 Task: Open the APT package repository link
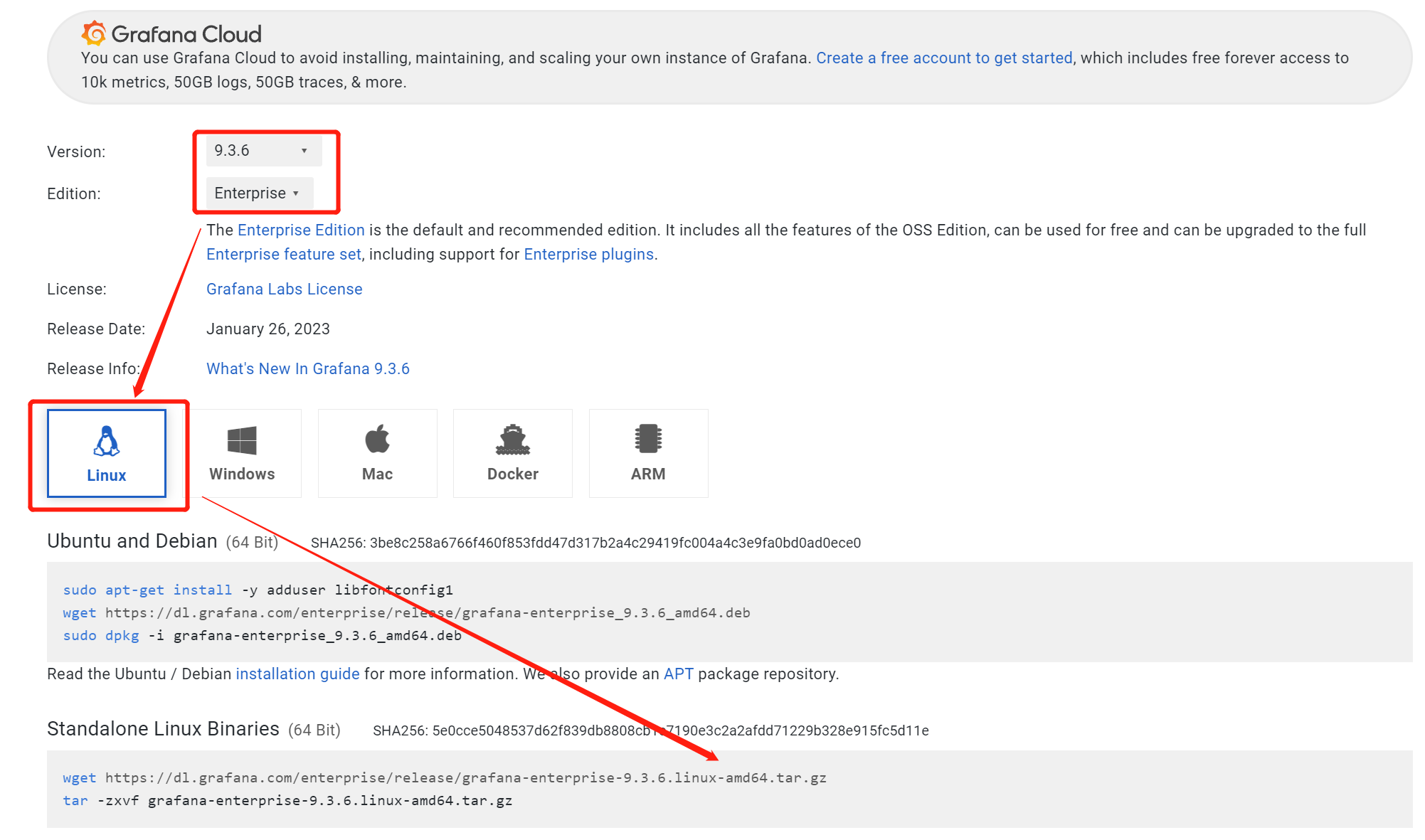click(x=678, y=674)
